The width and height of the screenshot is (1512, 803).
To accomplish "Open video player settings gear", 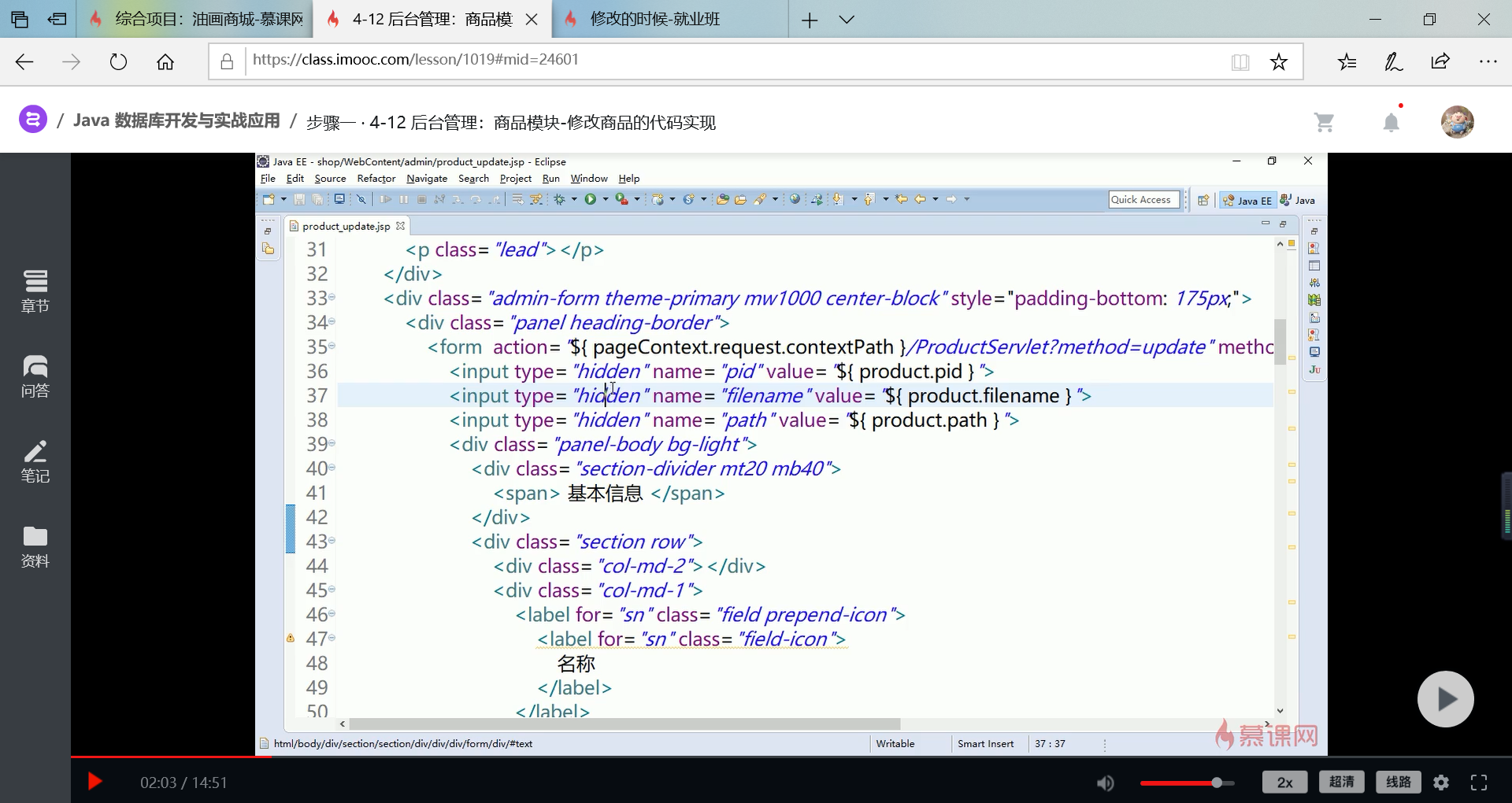I will click(x=1441, y=783).
